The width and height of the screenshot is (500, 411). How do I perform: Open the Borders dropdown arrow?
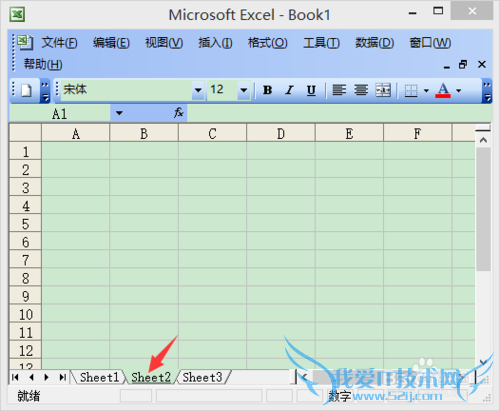[426, 90]
